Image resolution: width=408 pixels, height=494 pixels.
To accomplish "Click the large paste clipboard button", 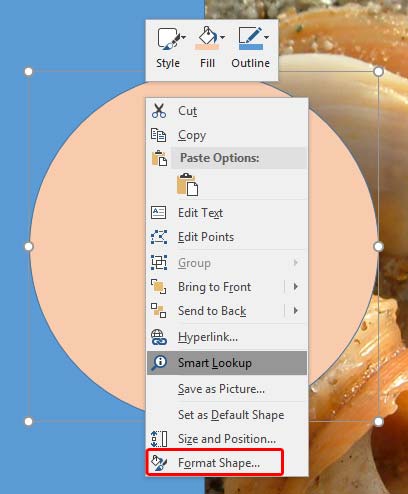I will pyautogui.click(x=187, y=184).
